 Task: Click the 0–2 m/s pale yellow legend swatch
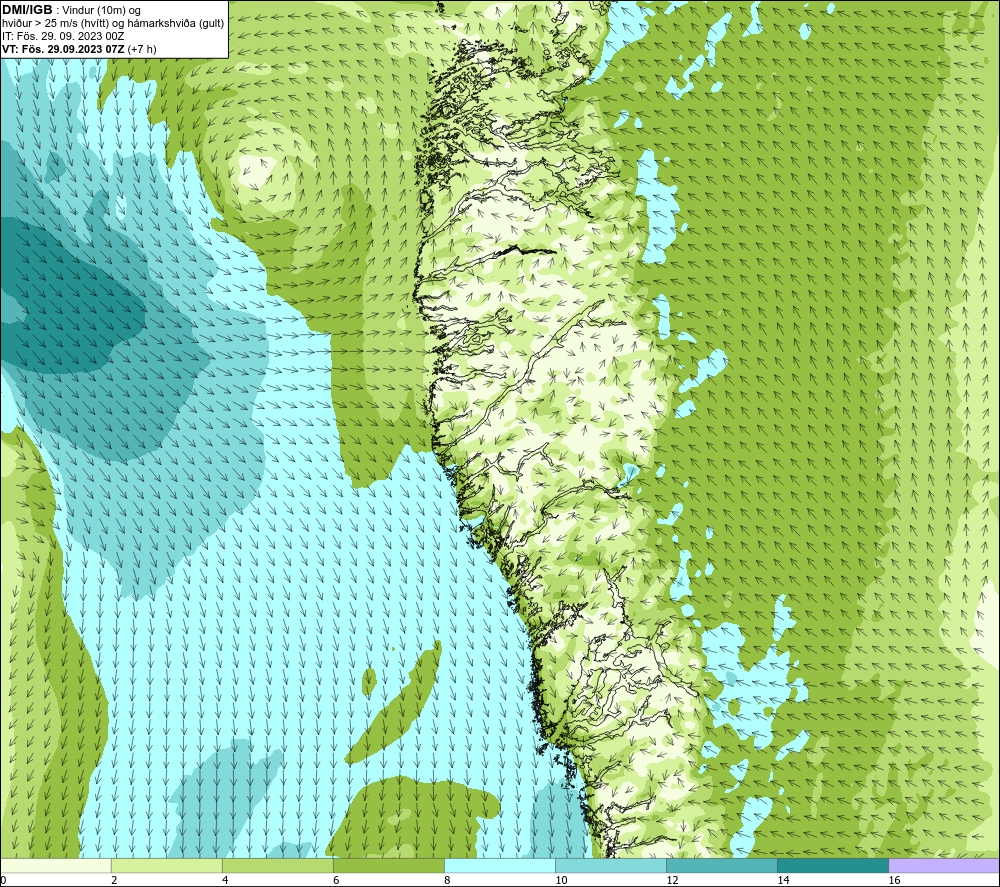[x=55, y=866]
